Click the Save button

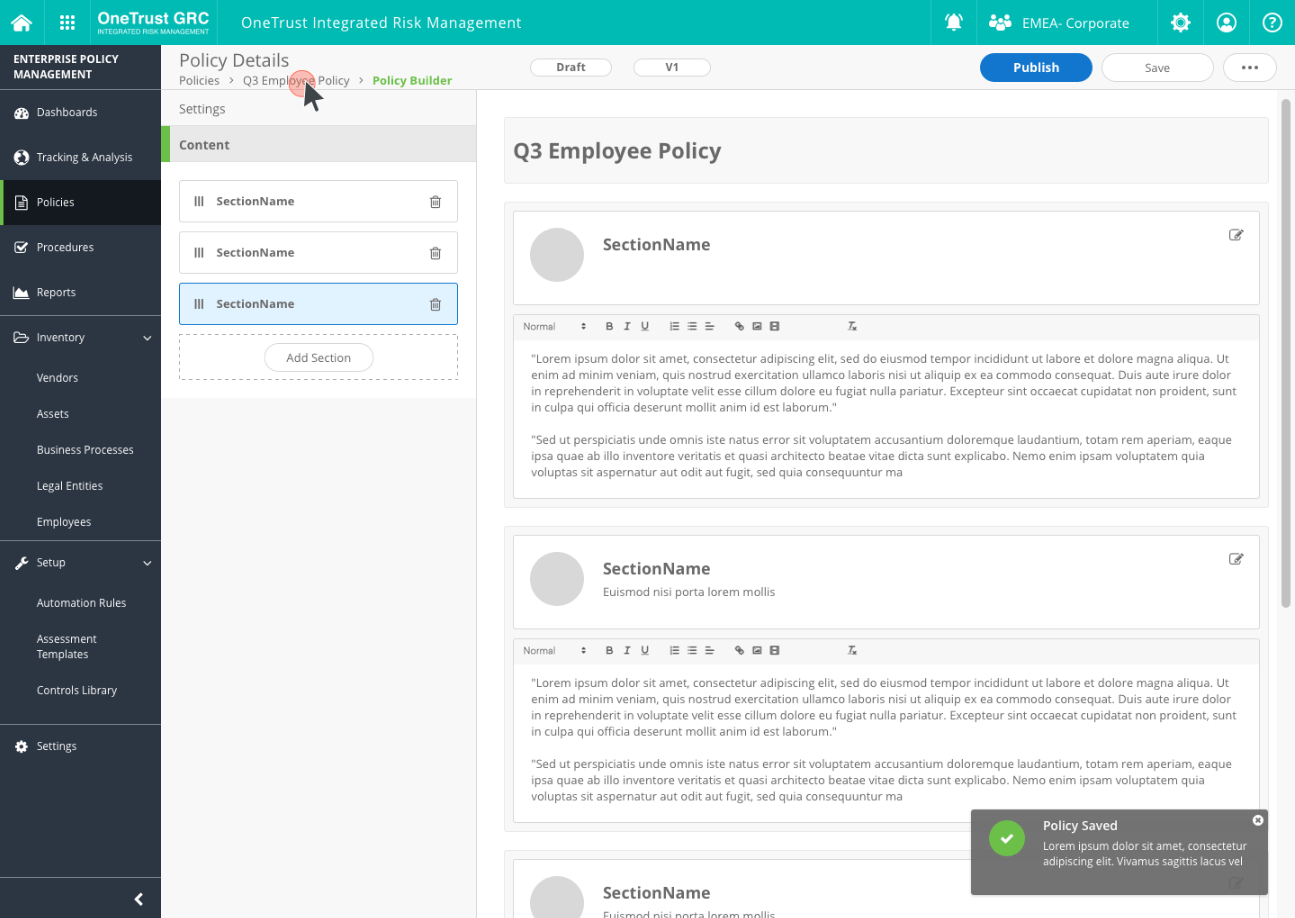1157,67
